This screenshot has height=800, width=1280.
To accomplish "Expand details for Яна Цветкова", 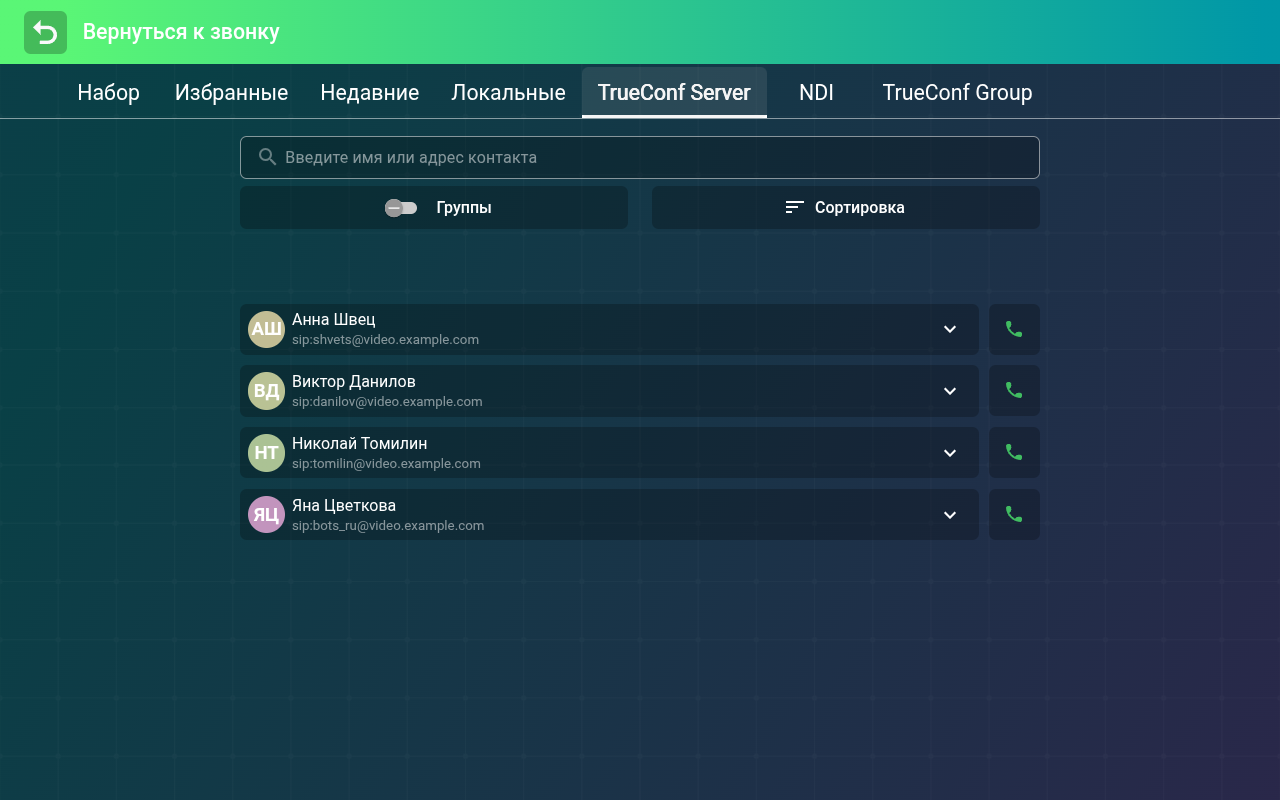I will [950, 515].
